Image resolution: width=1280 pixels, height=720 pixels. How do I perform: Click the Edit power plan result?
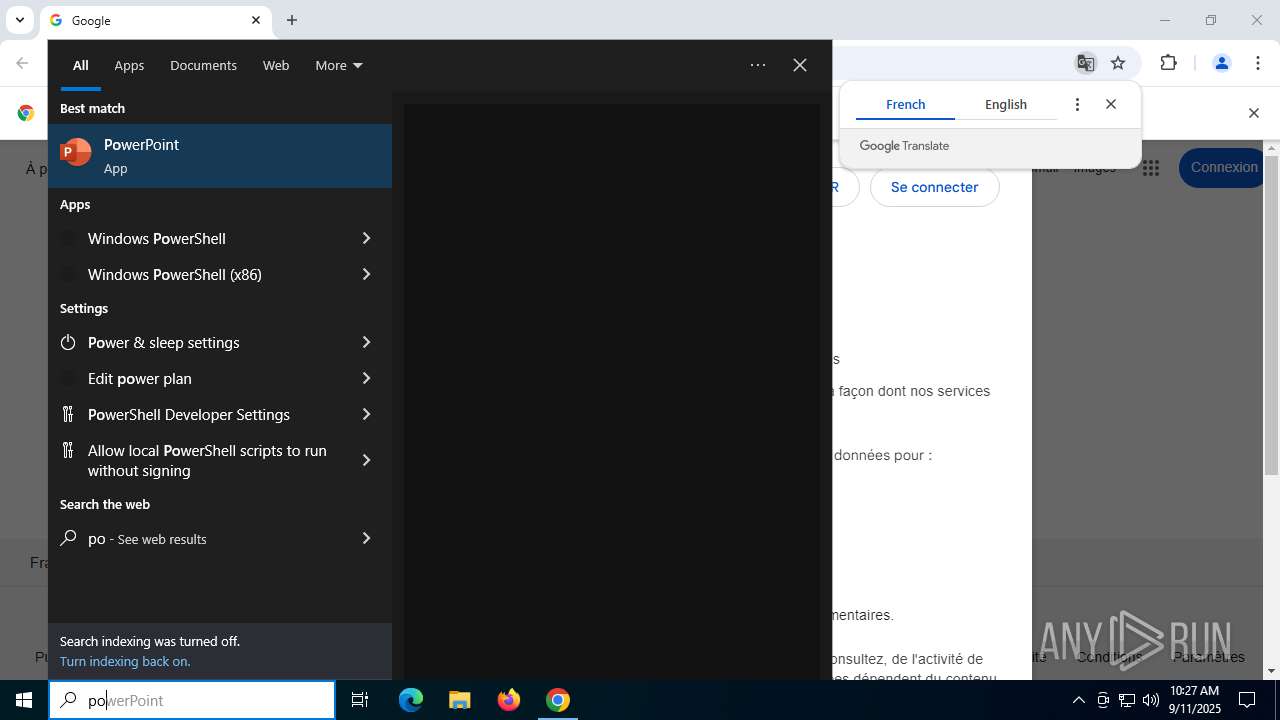[220, 378]
